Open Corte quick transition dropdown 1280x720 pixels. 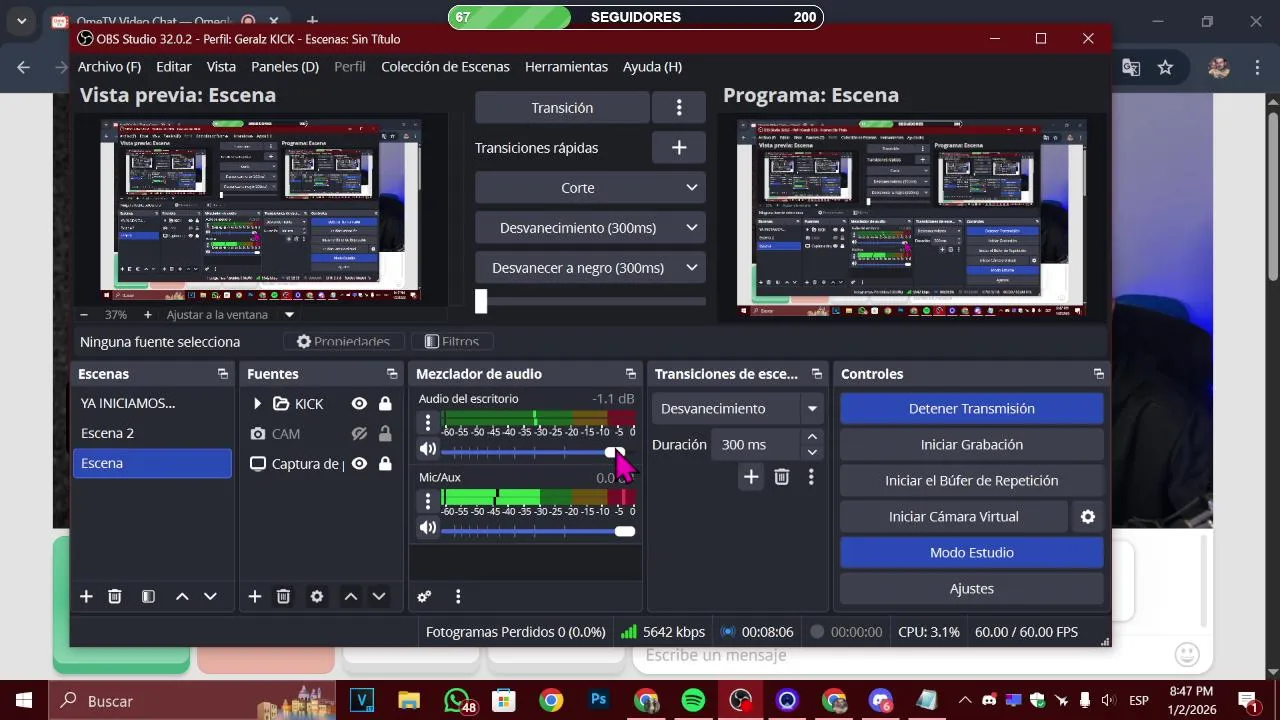(x=590, y=187)
